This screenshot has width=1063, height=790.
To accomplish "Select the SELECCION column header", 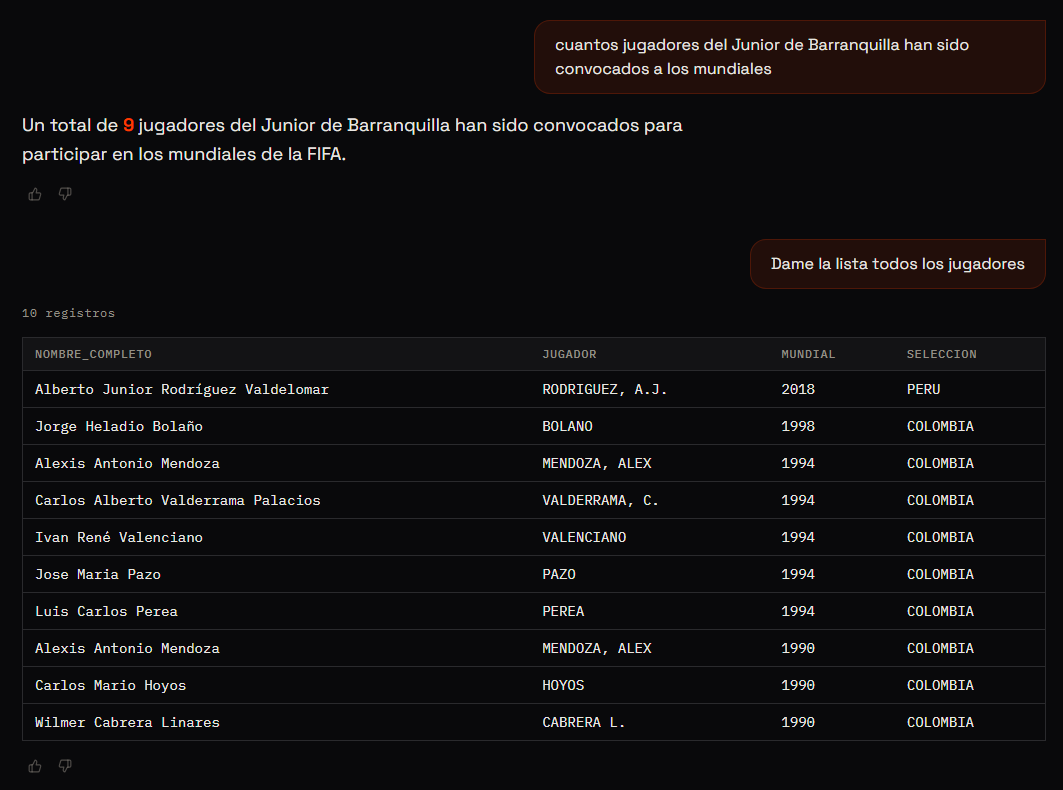I will pyautogui.click(x=942, y=354).
